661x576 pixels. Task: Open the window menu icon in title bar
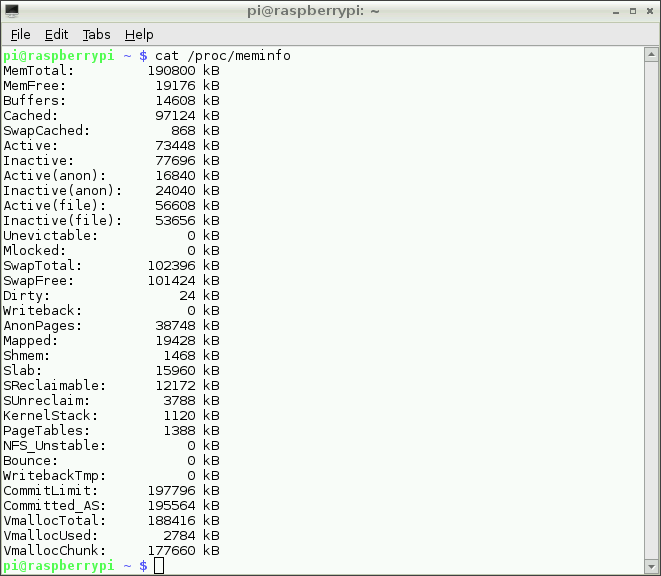[12, 11]
